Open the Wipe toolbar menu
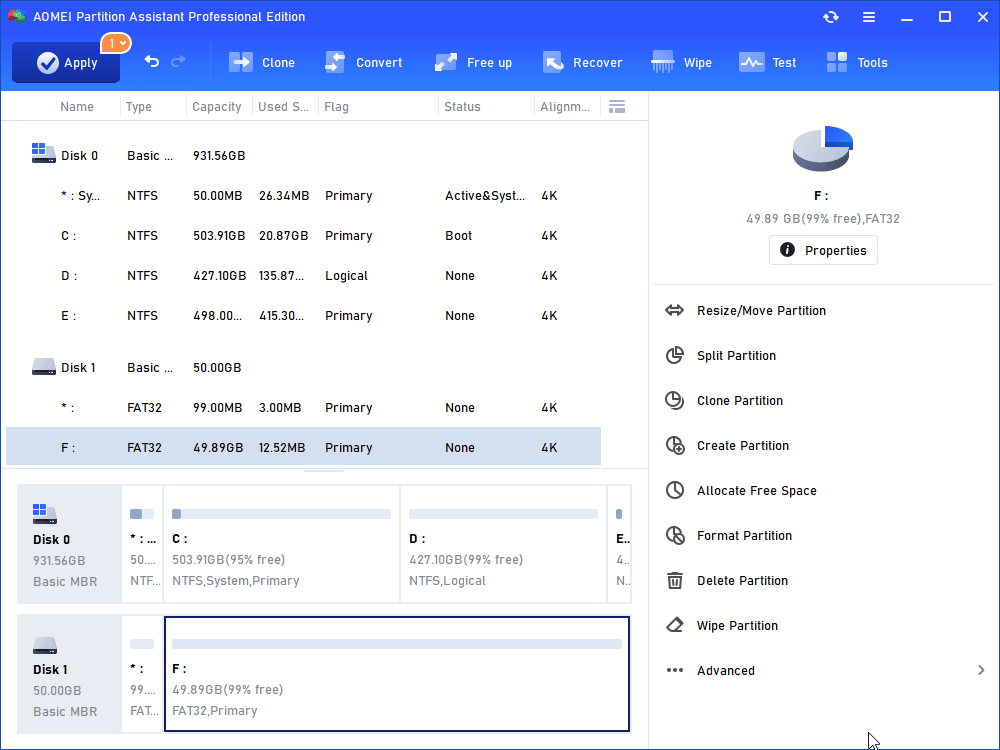The width and height of the screenshot is (1000, 750). 681,62
